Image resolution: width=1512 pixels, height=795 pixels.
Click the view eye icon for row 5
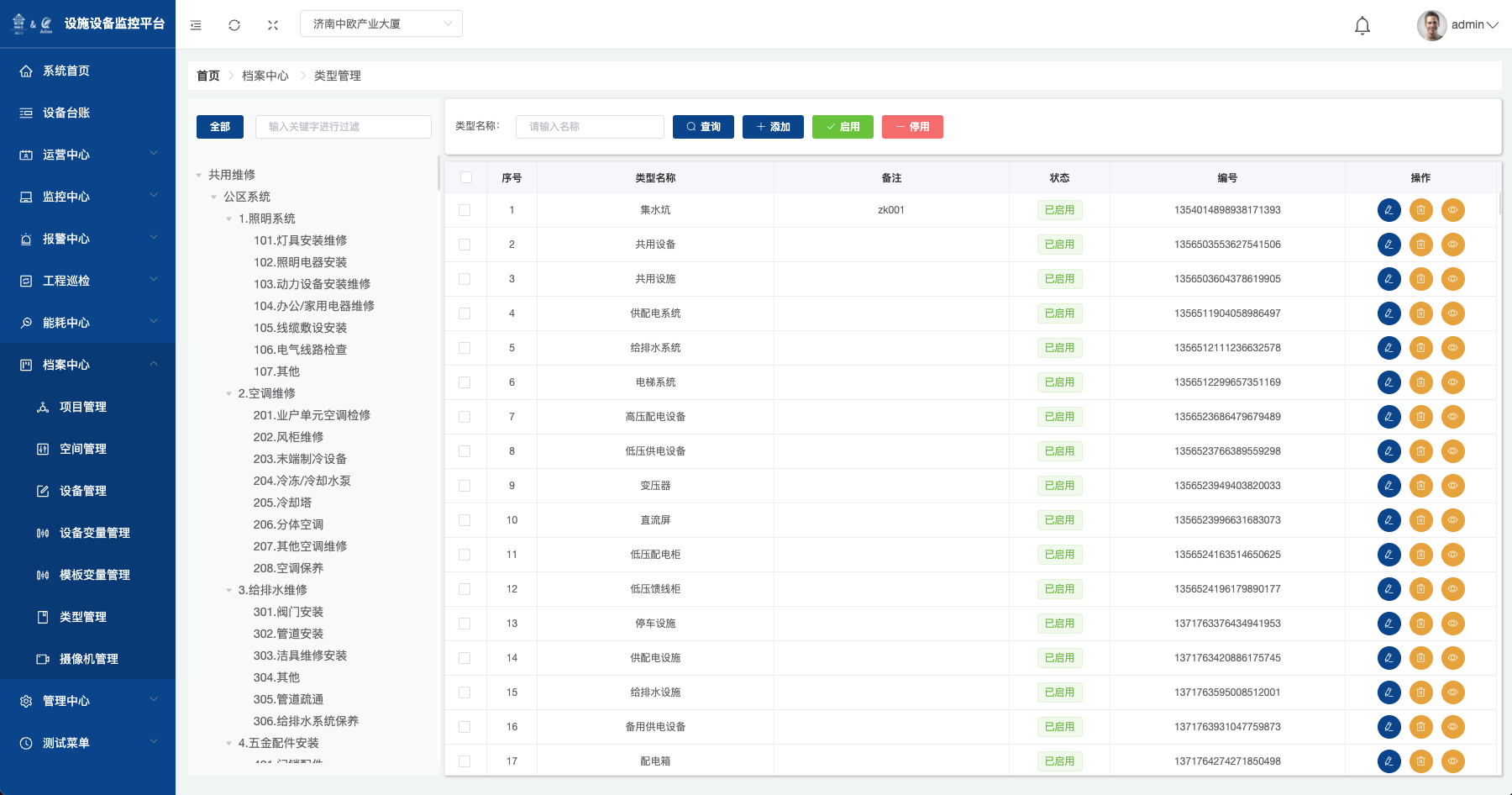click(x=1452, y=348)
